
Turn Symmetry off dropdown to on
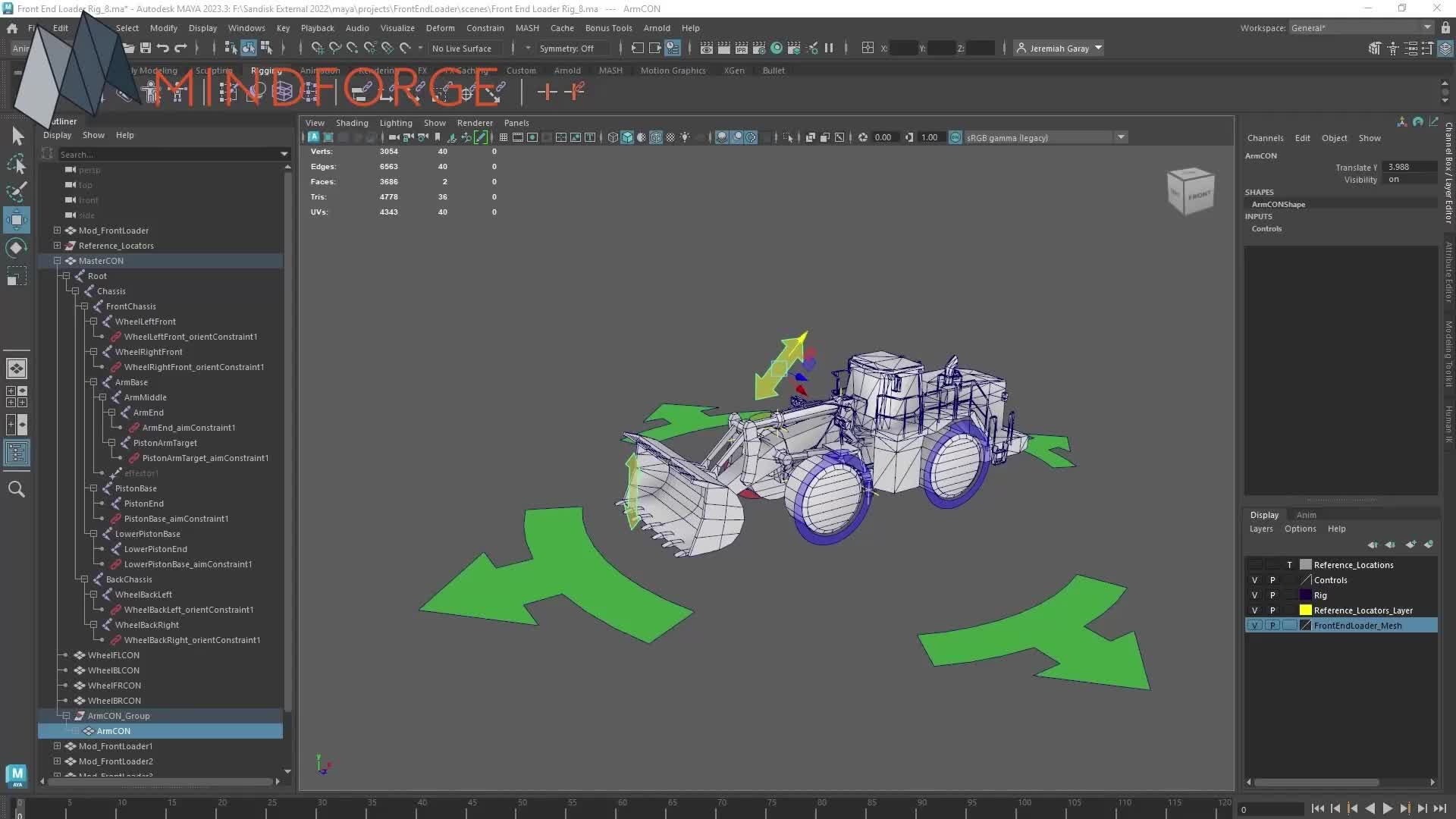[x=569, y=48]
